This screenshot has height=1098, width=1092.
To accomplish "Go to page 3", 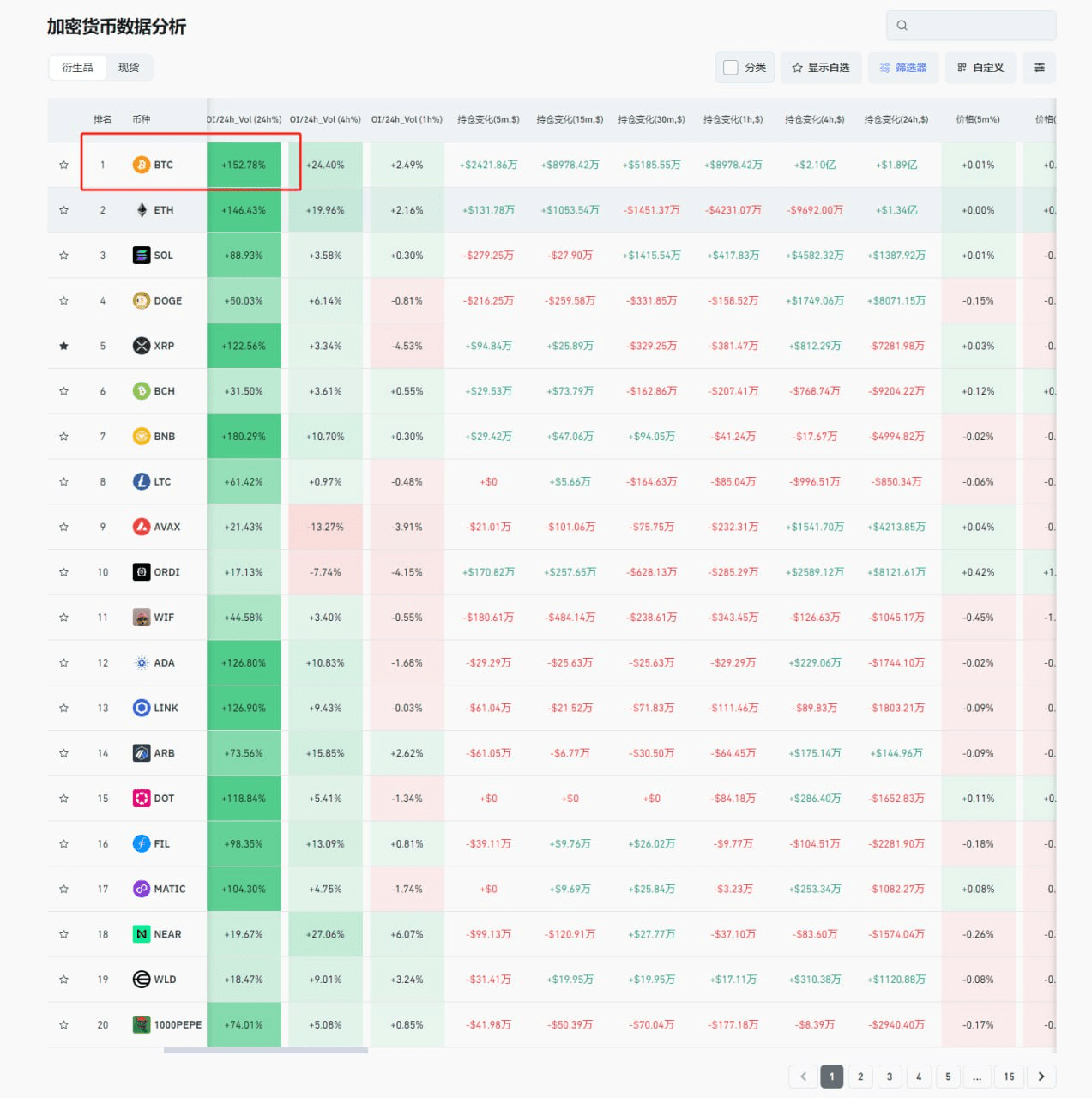I will [x=890, y=1077].
